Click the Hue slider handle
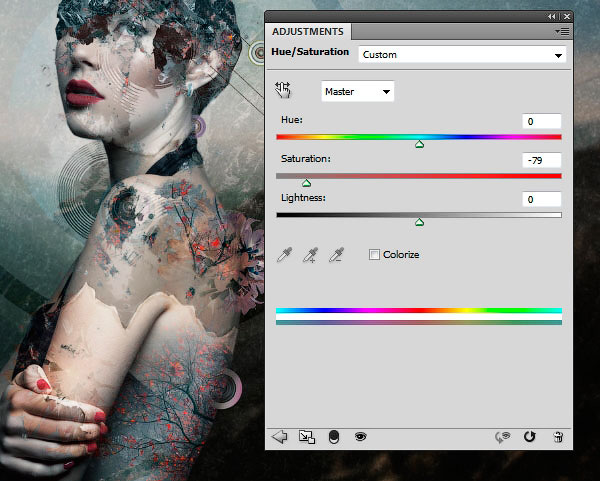The image size is (600, 481). [419, 144]
